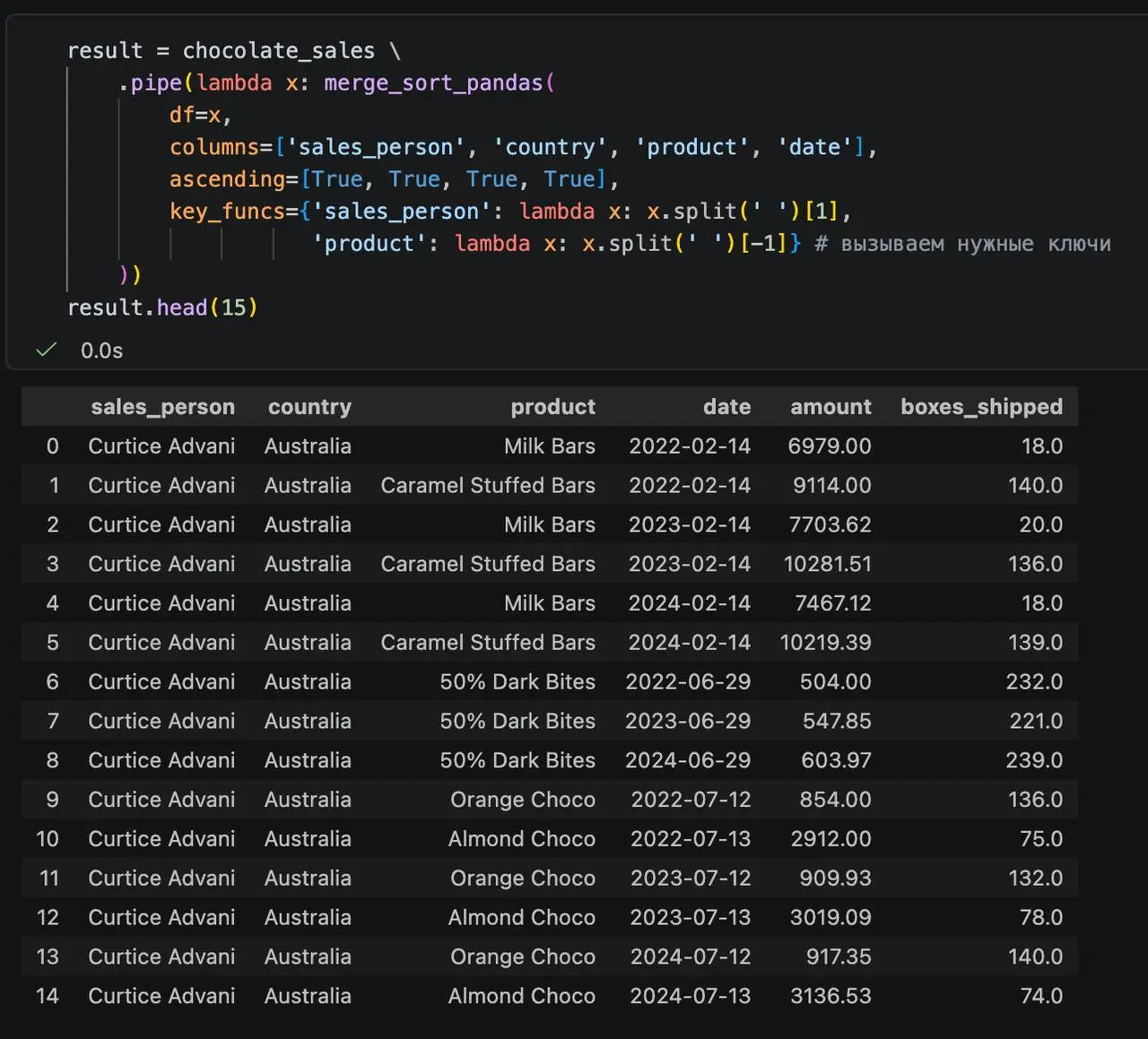
Task: Click amount cell 547.85
Action: (835, 722)
